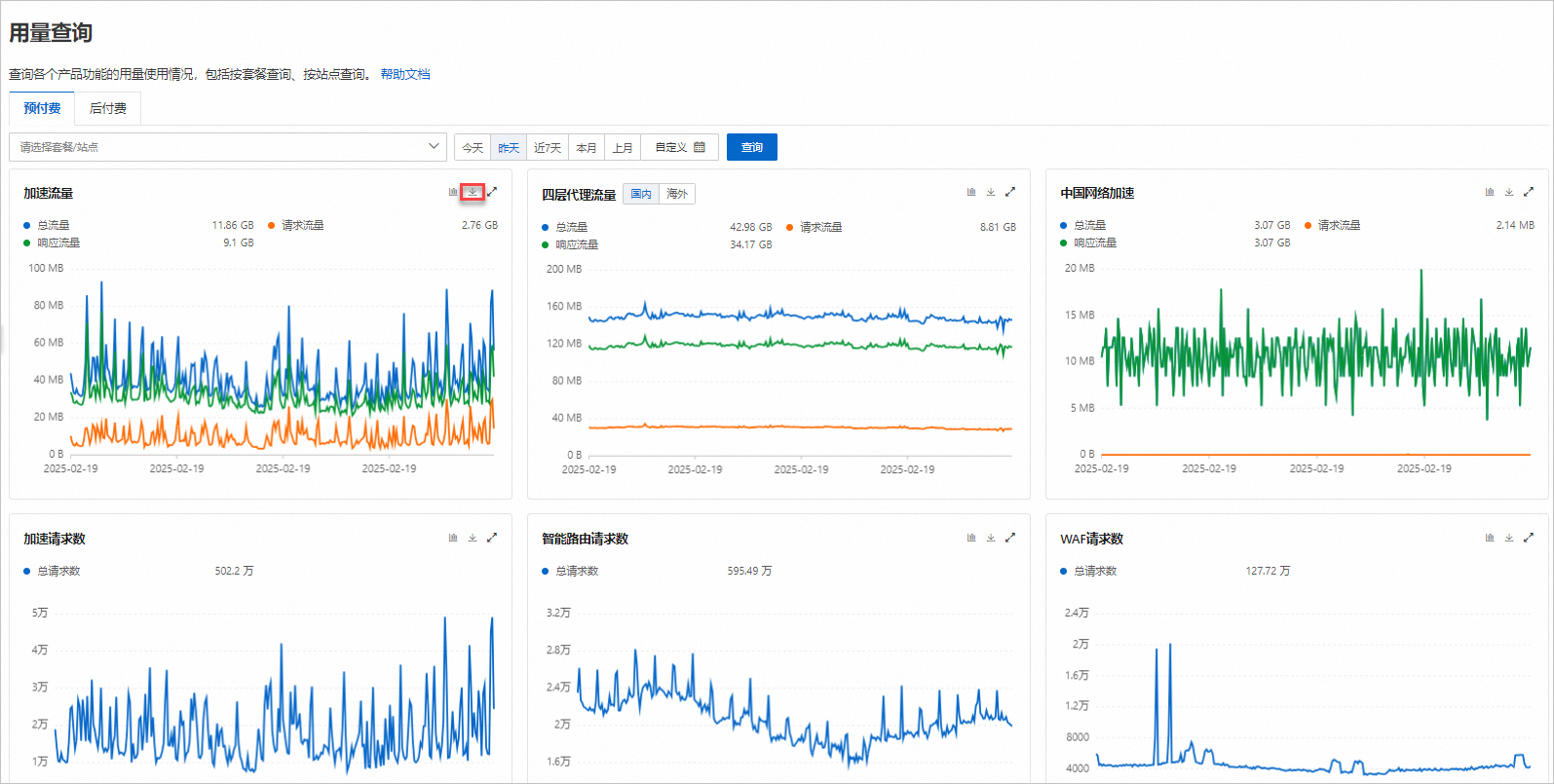Viewport: 1554px width, 784px height.
Task: Toggle 总请求数 series in WAF请求数 legend
Action: pos(1088,571)
